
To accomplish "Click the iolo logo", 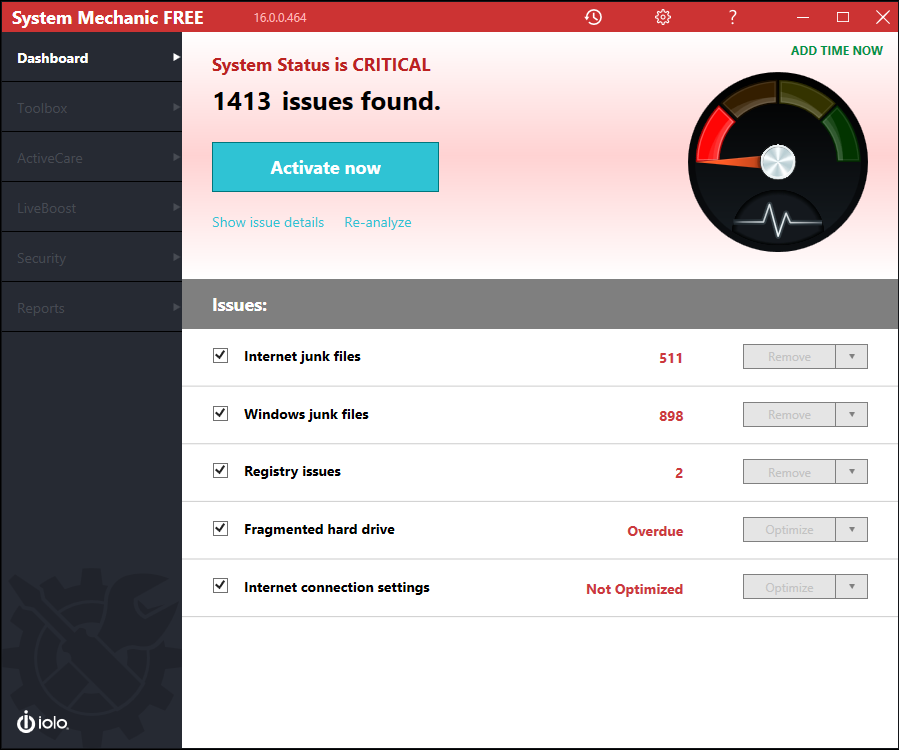I will 42,722.
